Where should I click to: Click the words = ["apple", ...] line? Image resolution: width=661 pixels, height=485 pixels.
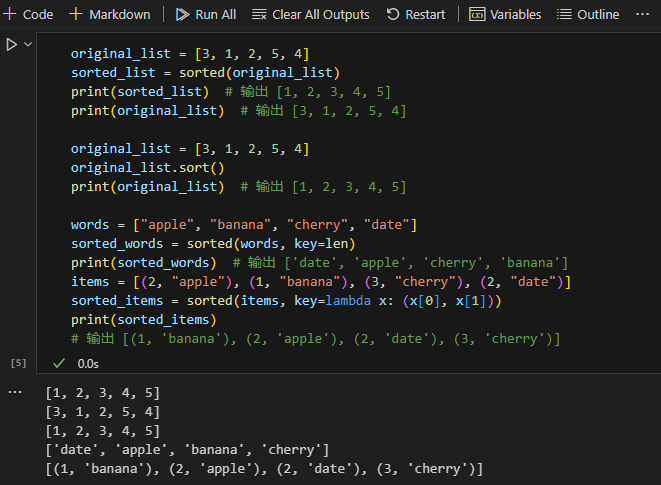click(244, 224)
